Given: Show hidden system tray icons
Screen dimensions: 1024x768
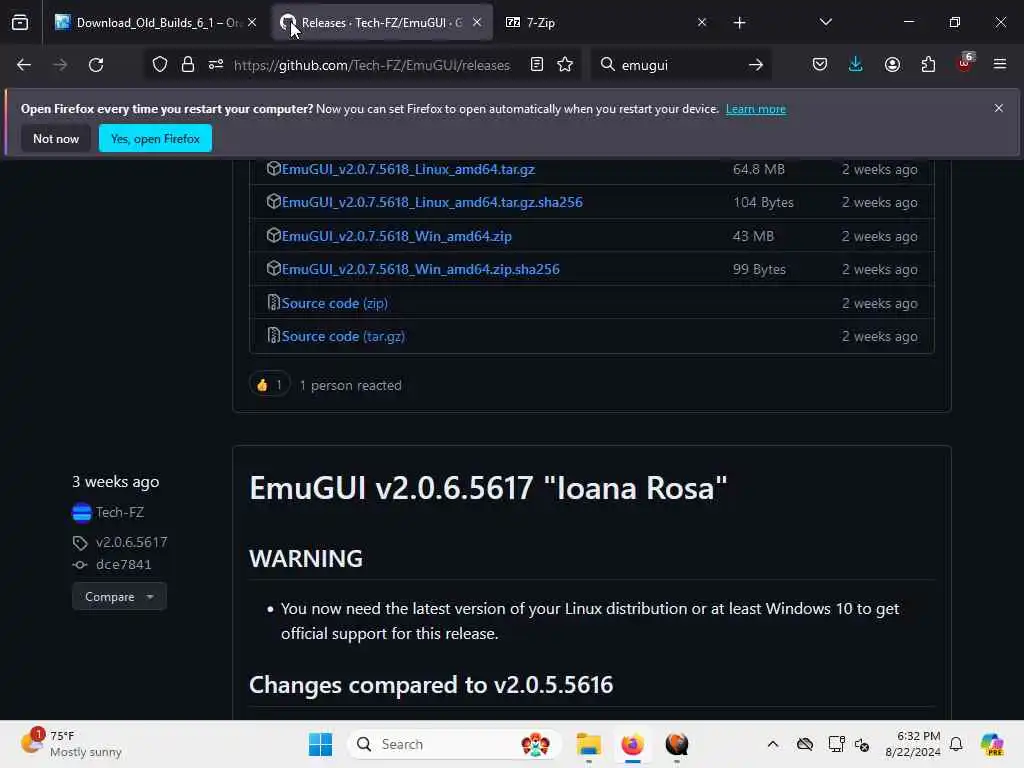Looking at the screenshot, I should (x=773, y=744).
